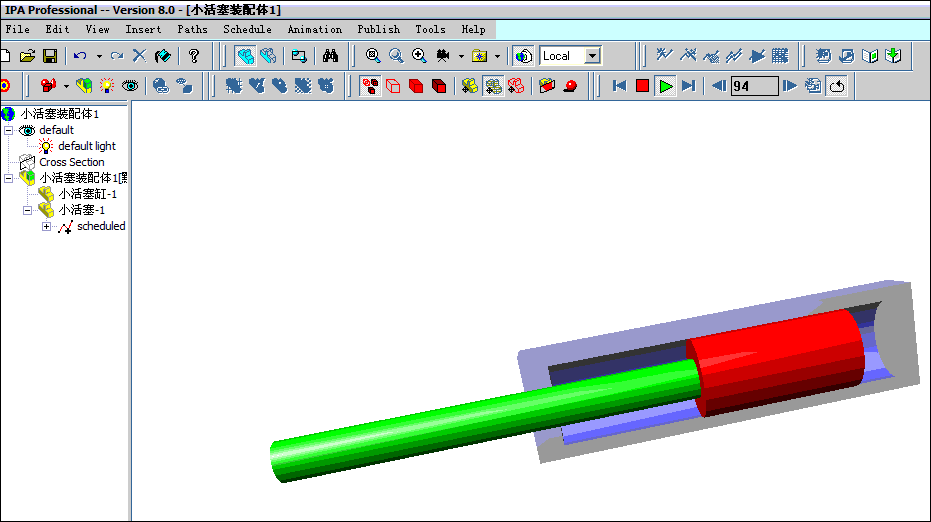This screenshot has height=522, width=931.
Task: Click the frame number field showing 94
Action: 755,86
